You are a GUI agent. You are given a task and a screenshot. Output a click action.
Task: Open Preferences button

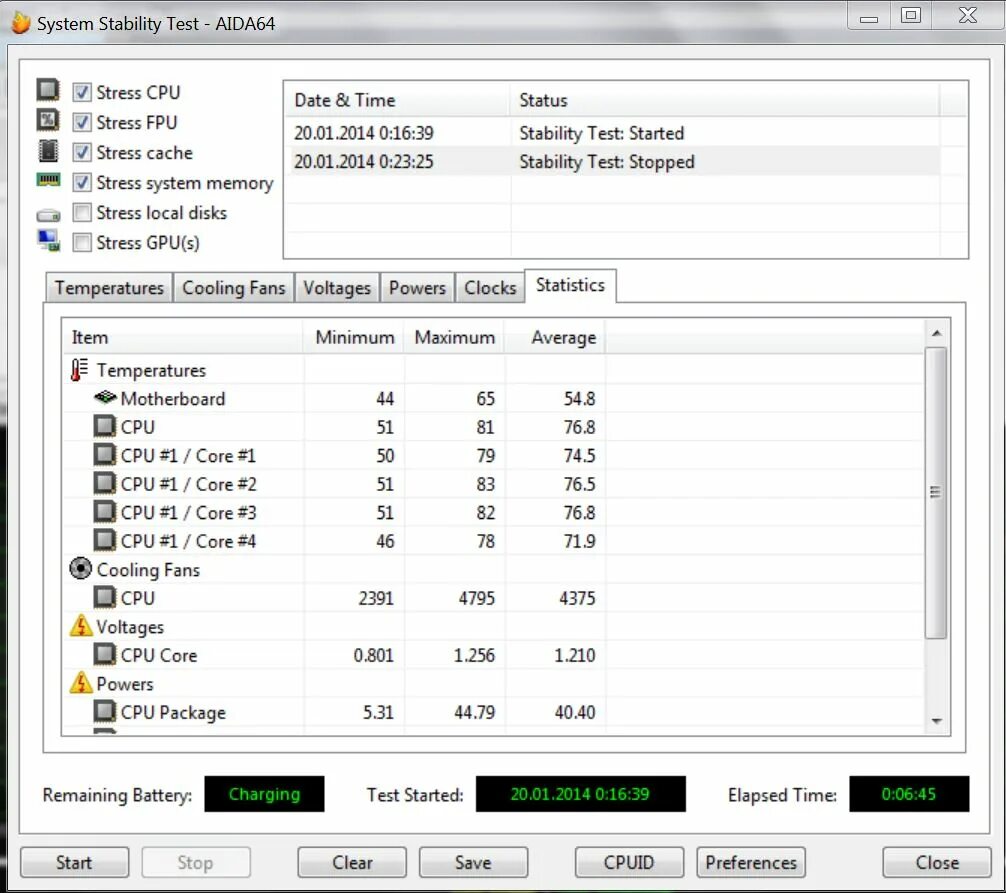(751, 862)
